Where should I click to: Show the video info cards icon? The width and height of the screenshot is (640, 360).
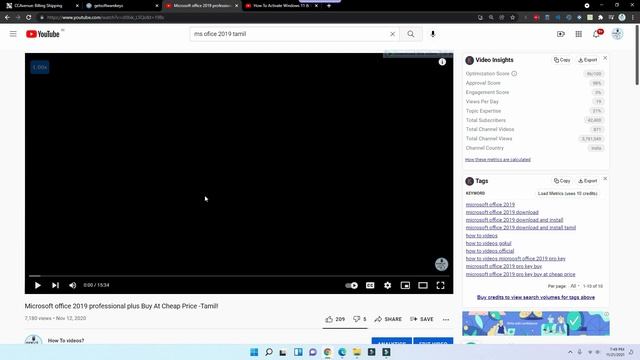(x=442, y=62)
